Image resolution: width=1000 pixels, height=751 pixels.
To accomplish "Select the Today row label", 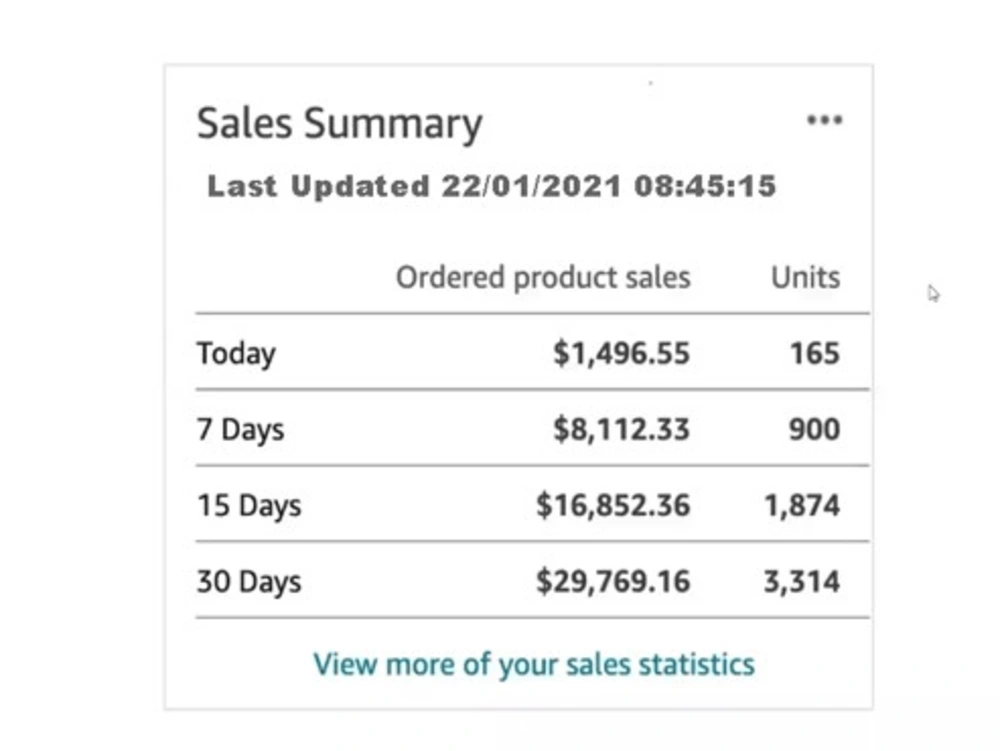I will click(236, 354).
